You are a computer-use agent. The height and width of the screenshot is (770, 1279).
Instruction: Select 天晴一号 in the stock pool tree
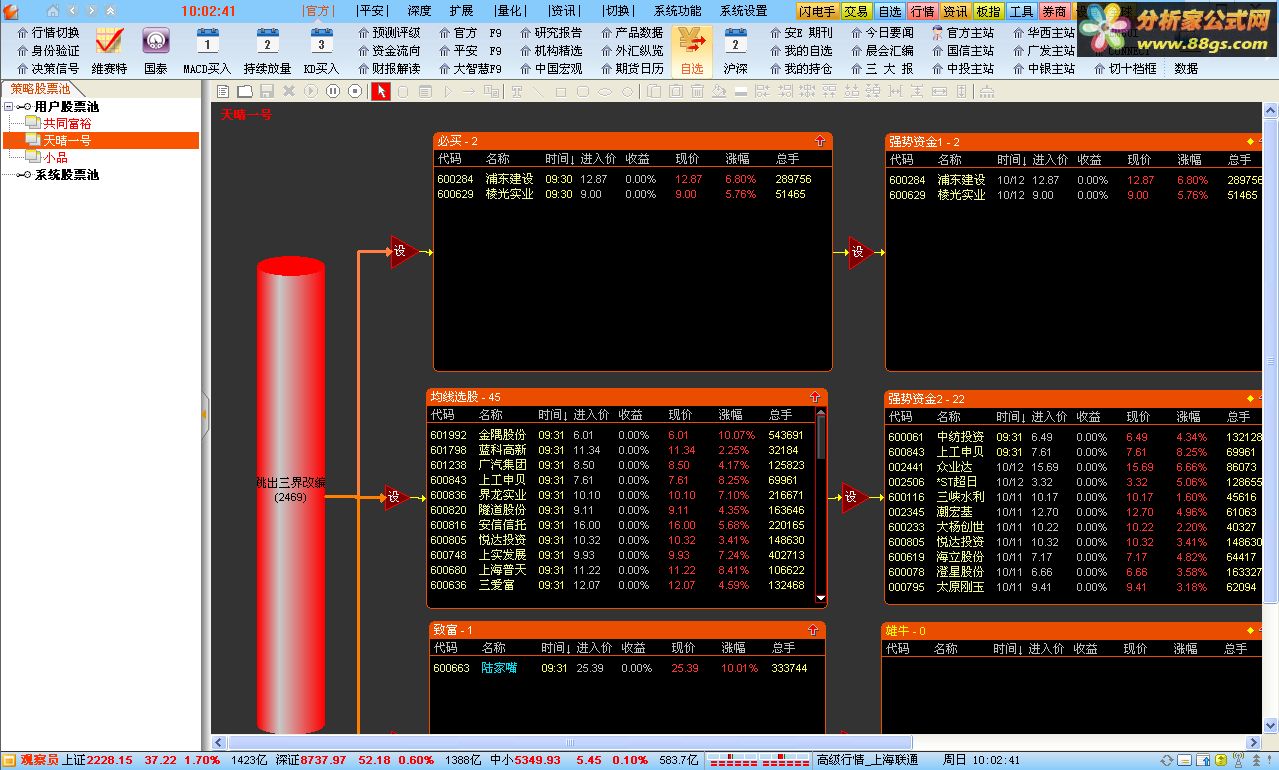pyautogui.click(x=67, y=140)
